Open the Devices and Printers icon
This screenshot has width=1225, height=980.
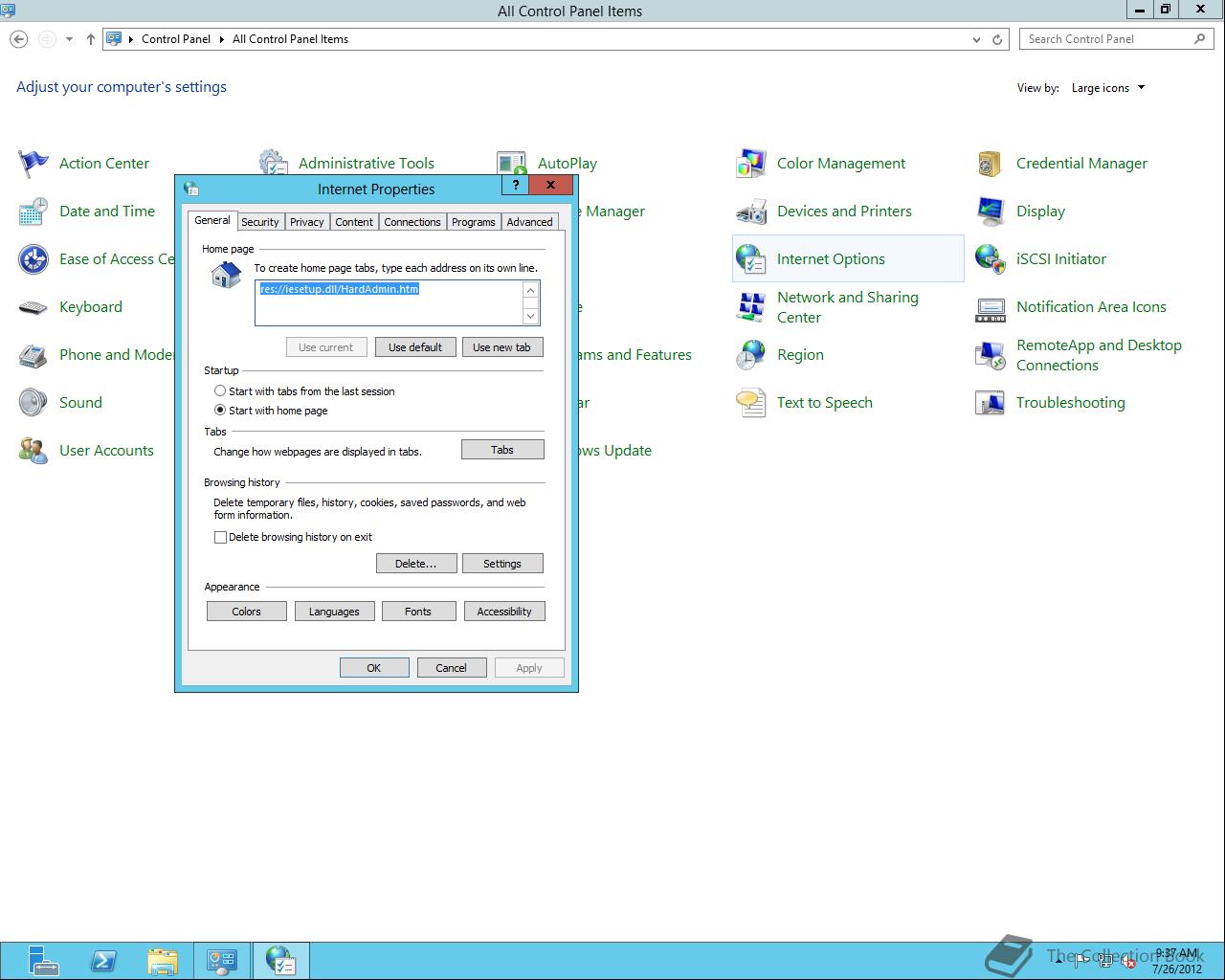tap(751, 212)
